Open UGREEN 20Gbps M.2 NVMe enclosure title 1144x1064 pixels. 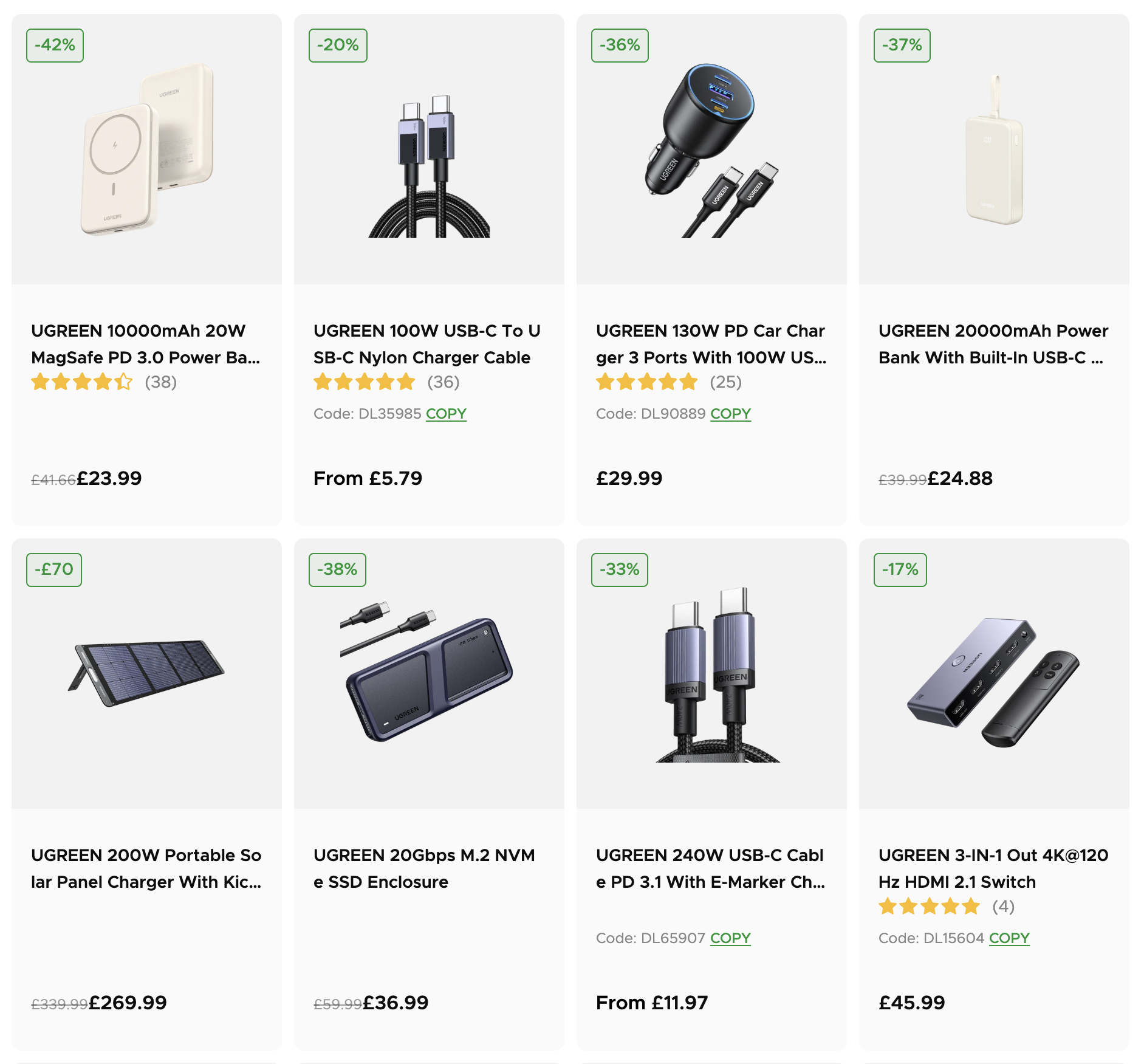click(x=424, y=868)
